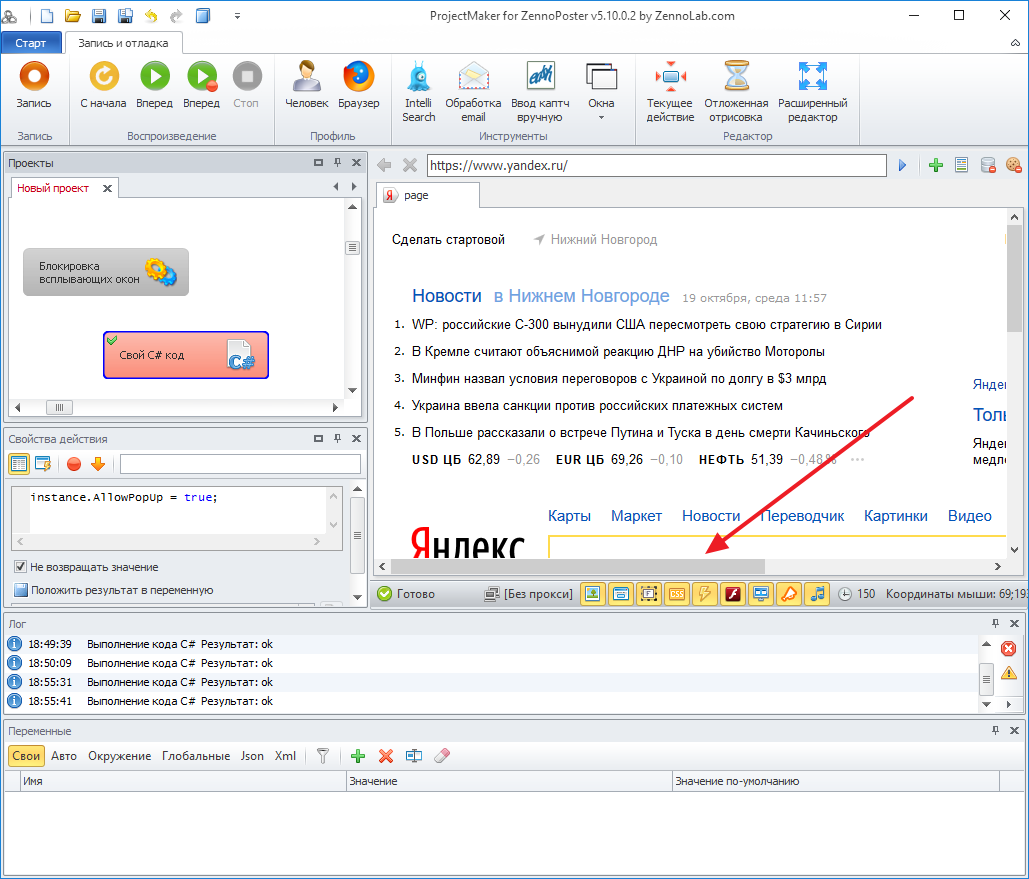Open the Маркет link
This screenshot has width=1029, height=879.
[636, 516]
